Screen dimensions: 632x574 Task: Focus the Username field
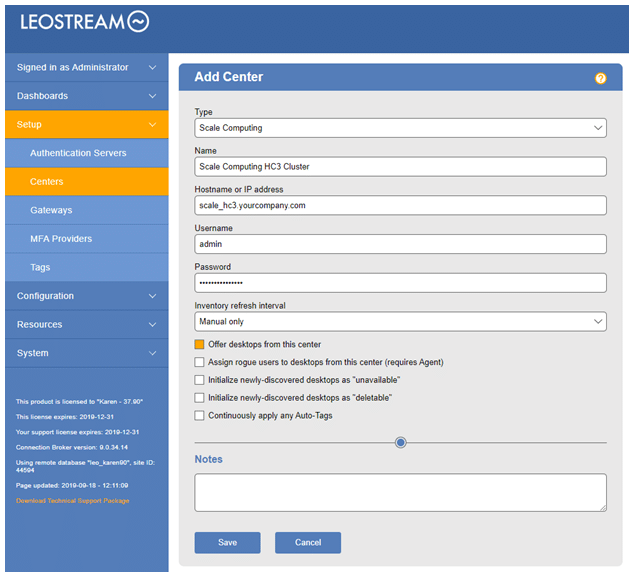click(x=400, y=244)
